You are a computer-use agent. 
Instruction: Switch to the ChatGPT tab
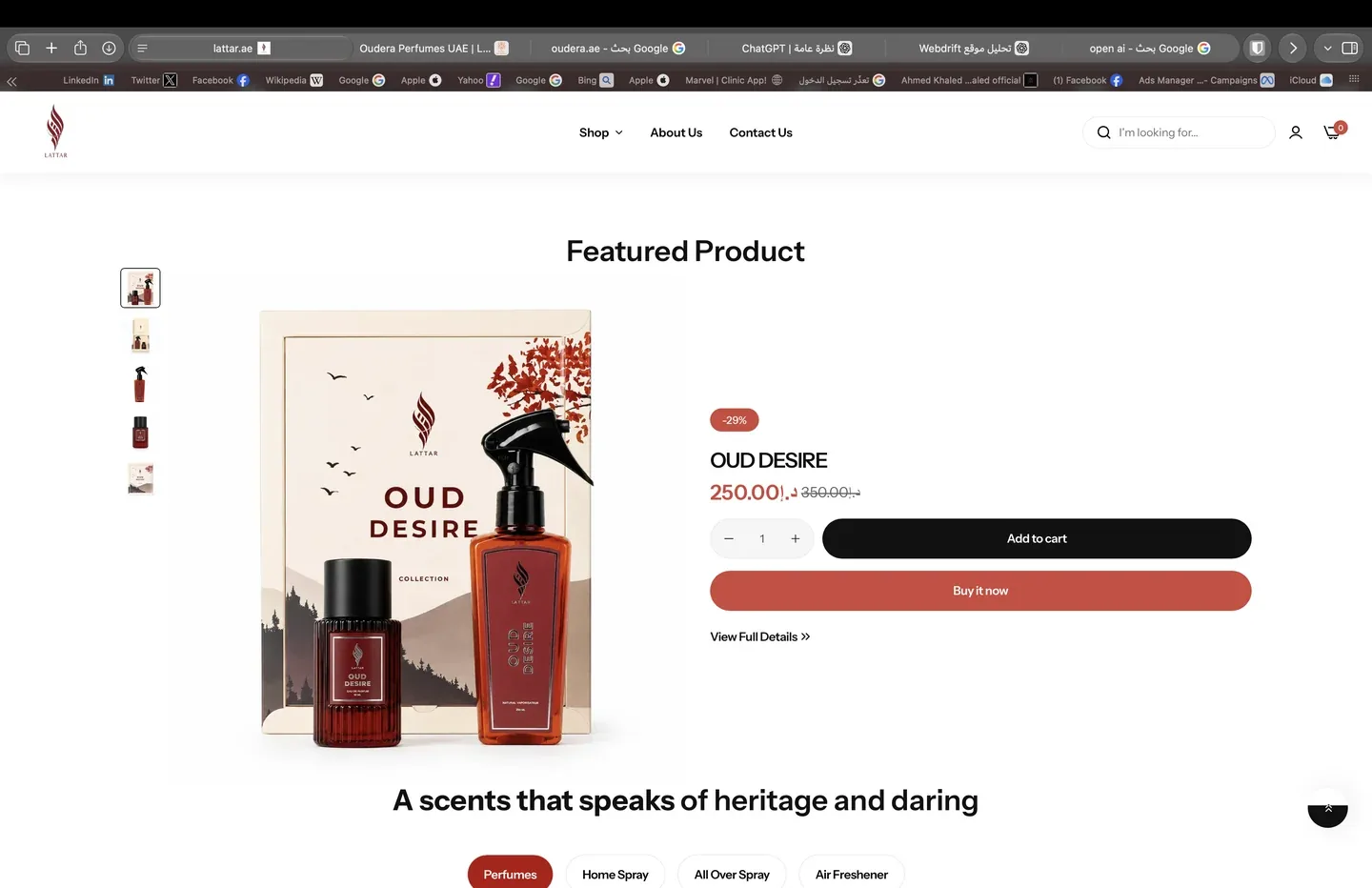797,48
